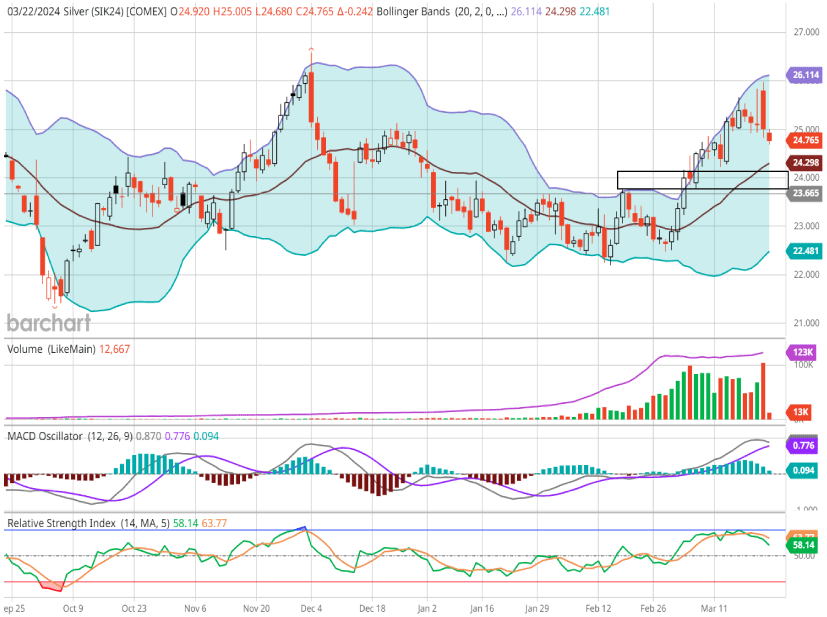Click the red 24.765 last price tag
This screenshot has width=827, height=617.
click(805, 141)
